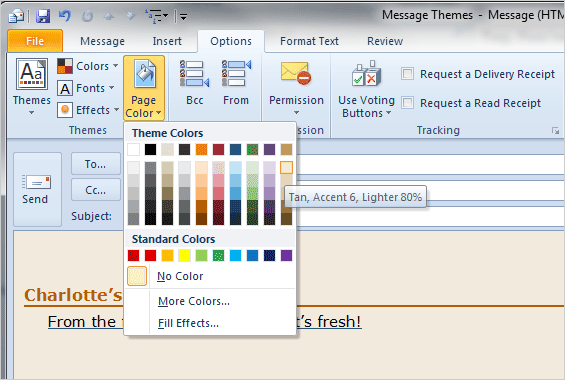Expand the theme Effects dropdown
This screenshot has height=380, width=565.
88,110
